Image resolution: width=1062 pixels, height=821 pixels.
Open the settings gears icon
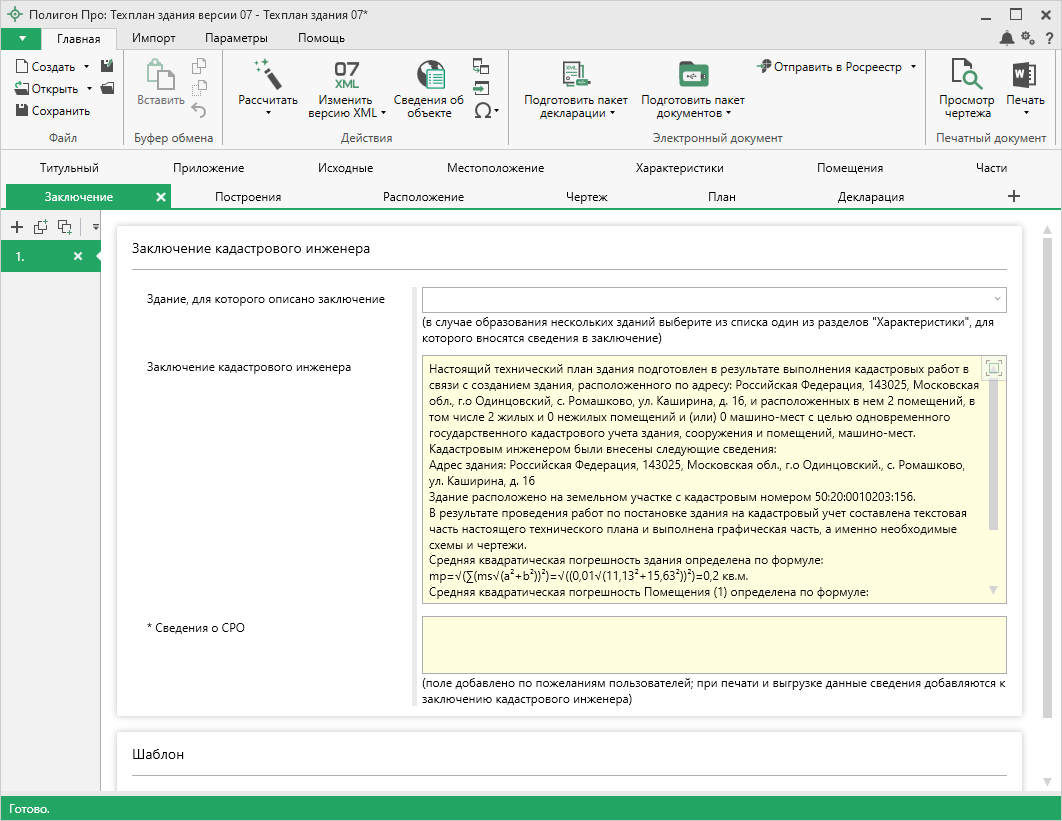pyautogui.click(x=1027, y=38)
